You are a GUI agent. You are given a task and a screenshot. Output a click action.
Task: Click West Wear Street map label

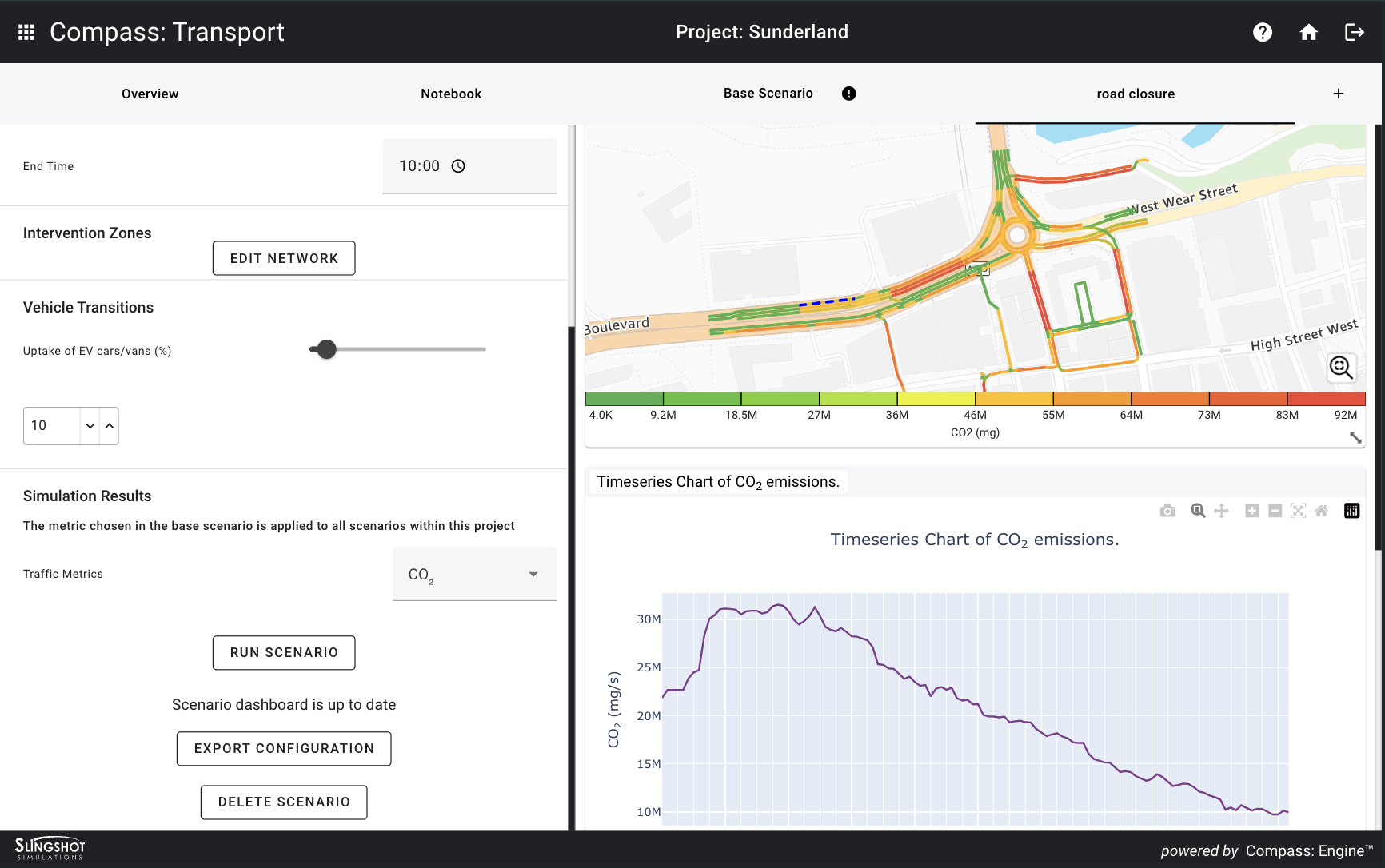pyautogui.click(x=1182, y=200)
